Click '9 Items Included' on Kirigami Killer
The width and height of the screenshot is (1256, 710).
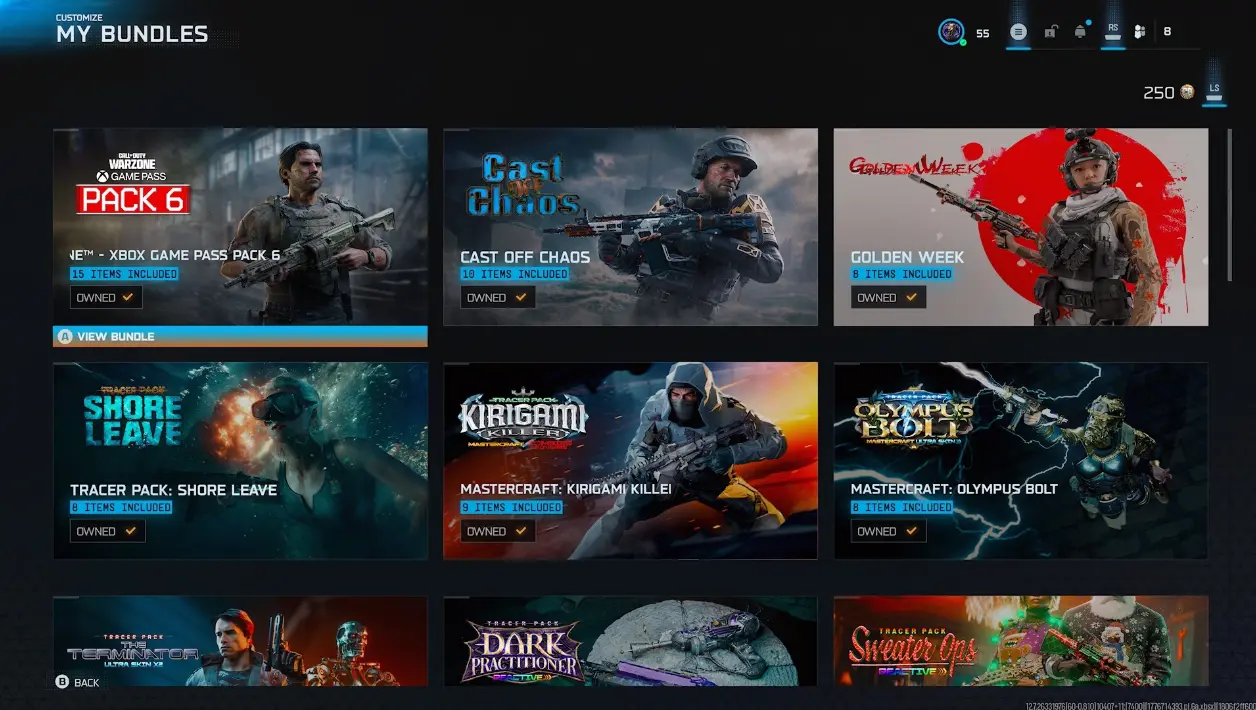click(x=512, y=508)
